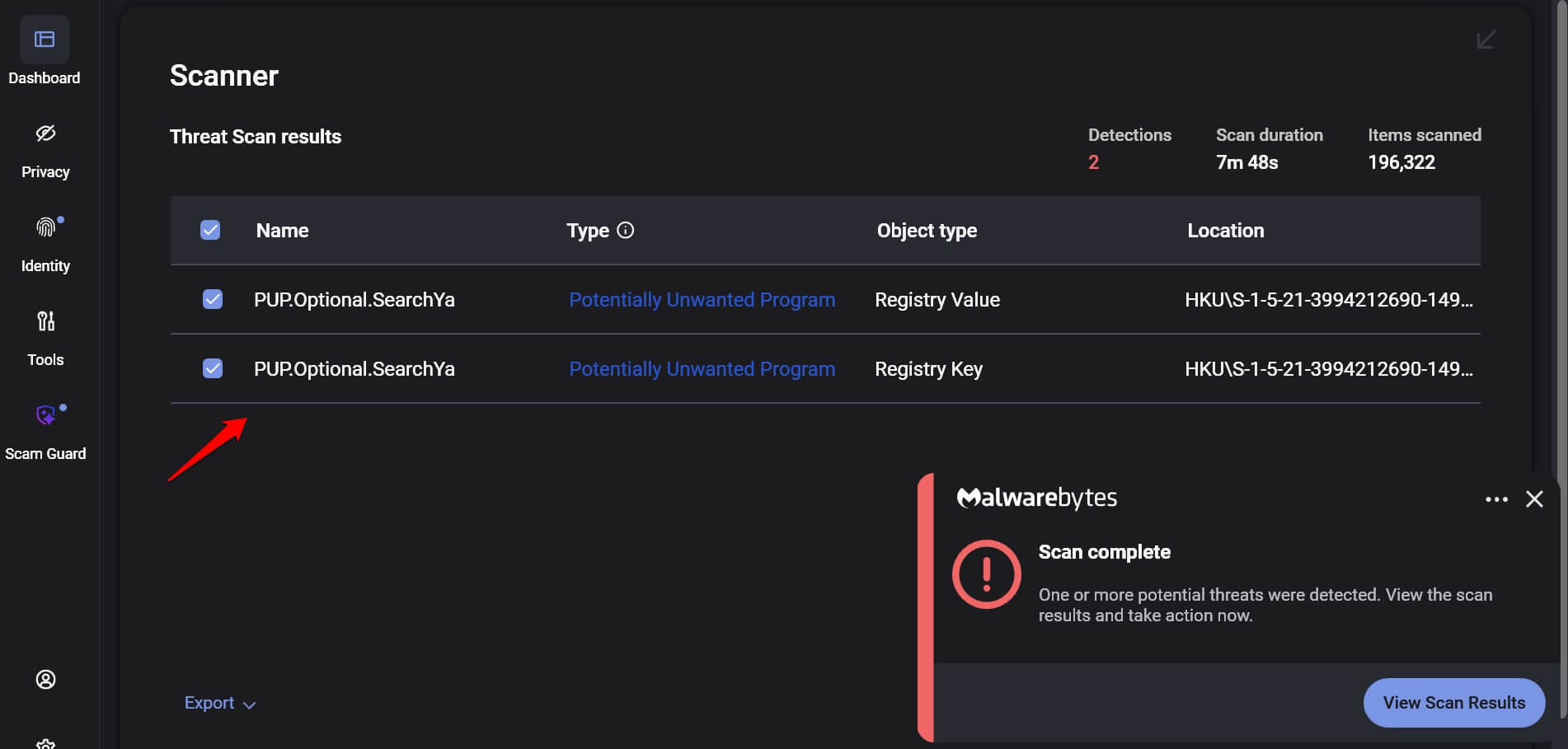Open the account profile icon in the sidebar
The image size is (1568, 749).
pos(45,679)
